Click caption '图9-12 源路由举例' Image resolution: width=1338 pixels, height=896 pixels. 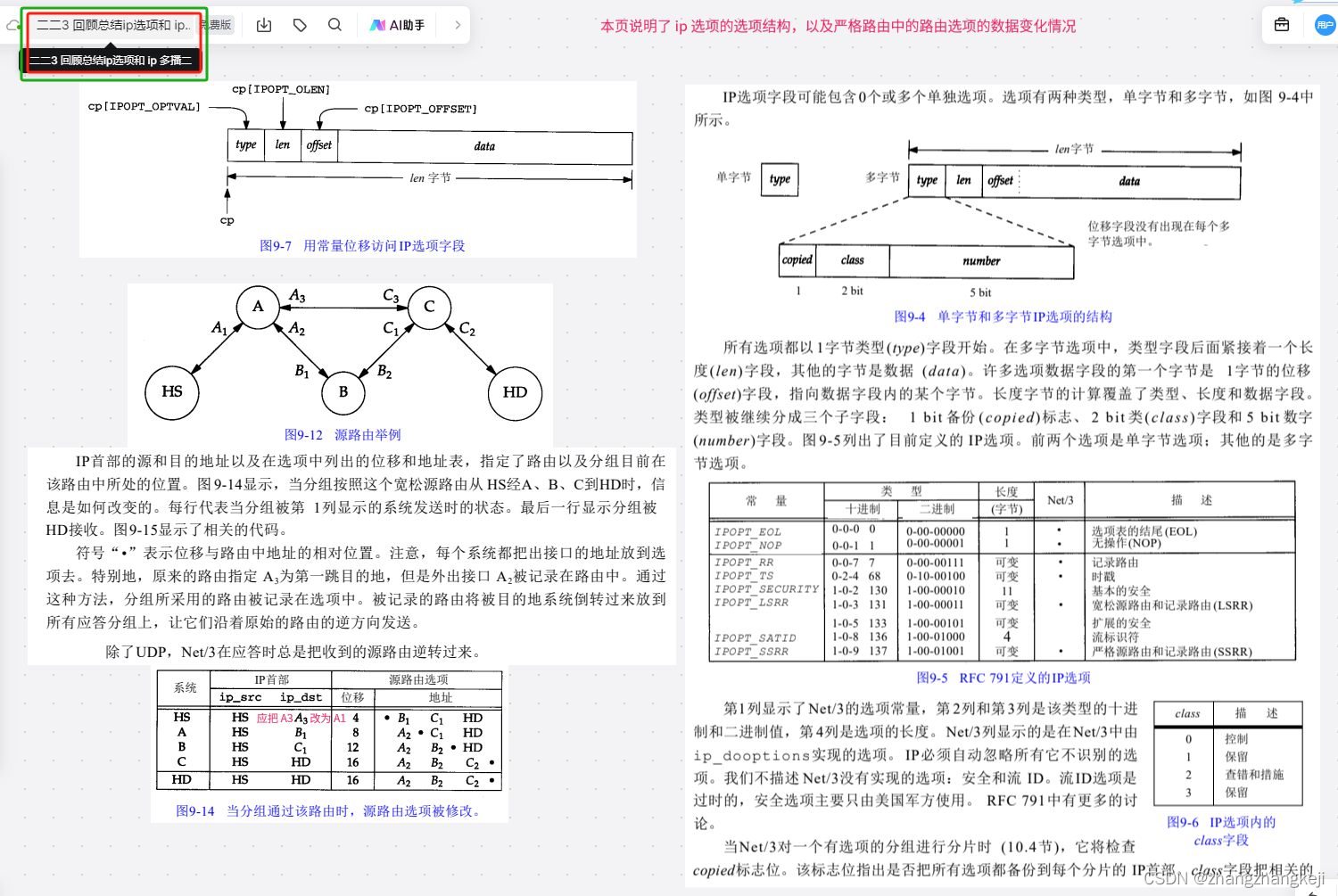(343, 434)
